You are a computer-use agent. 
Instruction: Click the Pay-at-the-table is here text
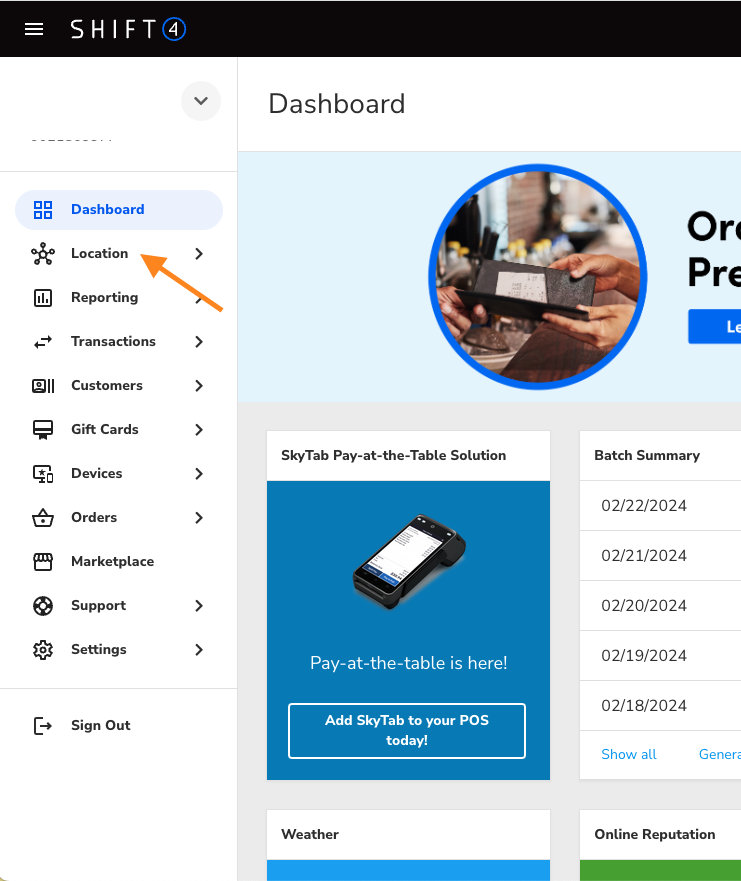[408, 663]
